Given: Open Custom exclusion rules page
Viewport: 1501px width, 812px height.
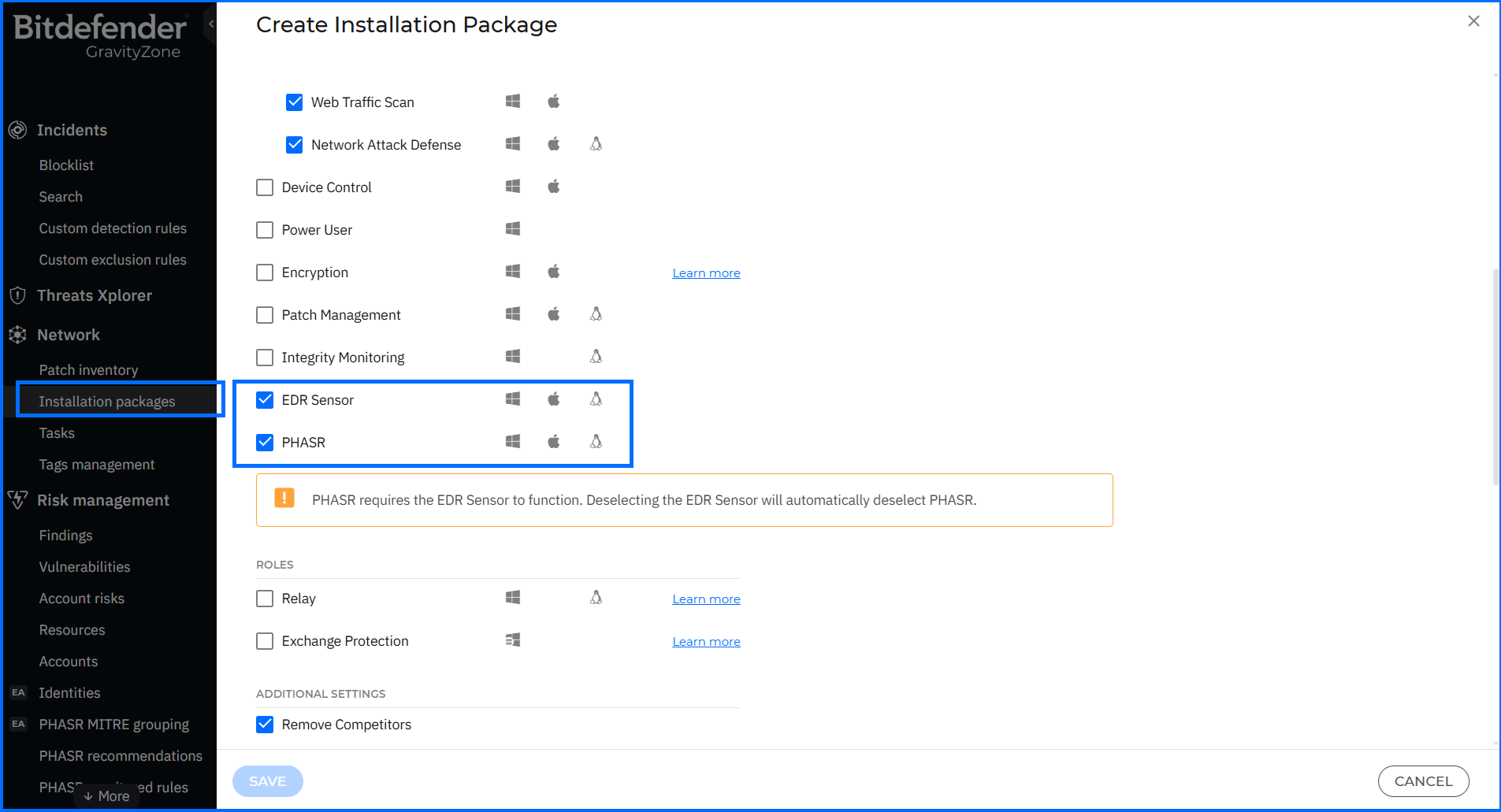Looking at the screenshot, I should click(x=113, y=260).
